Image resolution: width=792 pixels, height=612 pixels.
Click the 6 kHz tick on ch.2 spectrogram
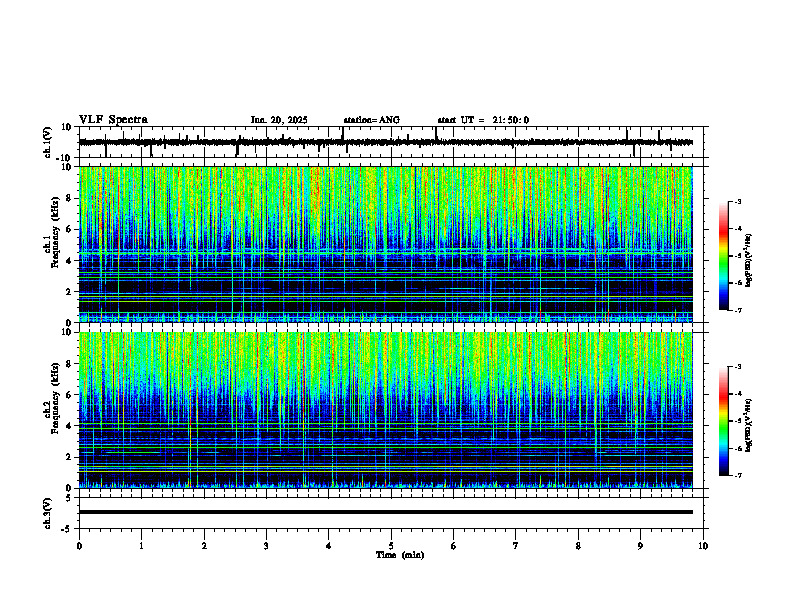(x=70, y=395)
